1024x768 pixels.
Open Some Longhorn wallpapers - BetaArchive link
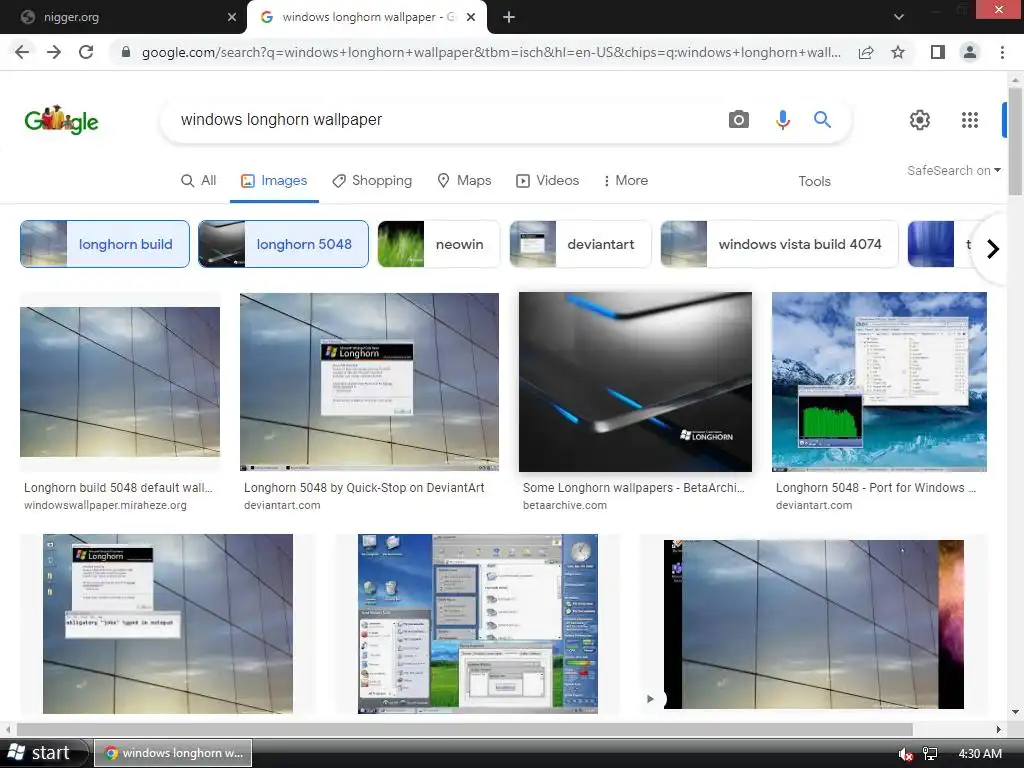pyautogui.click(x=633, y=488)
